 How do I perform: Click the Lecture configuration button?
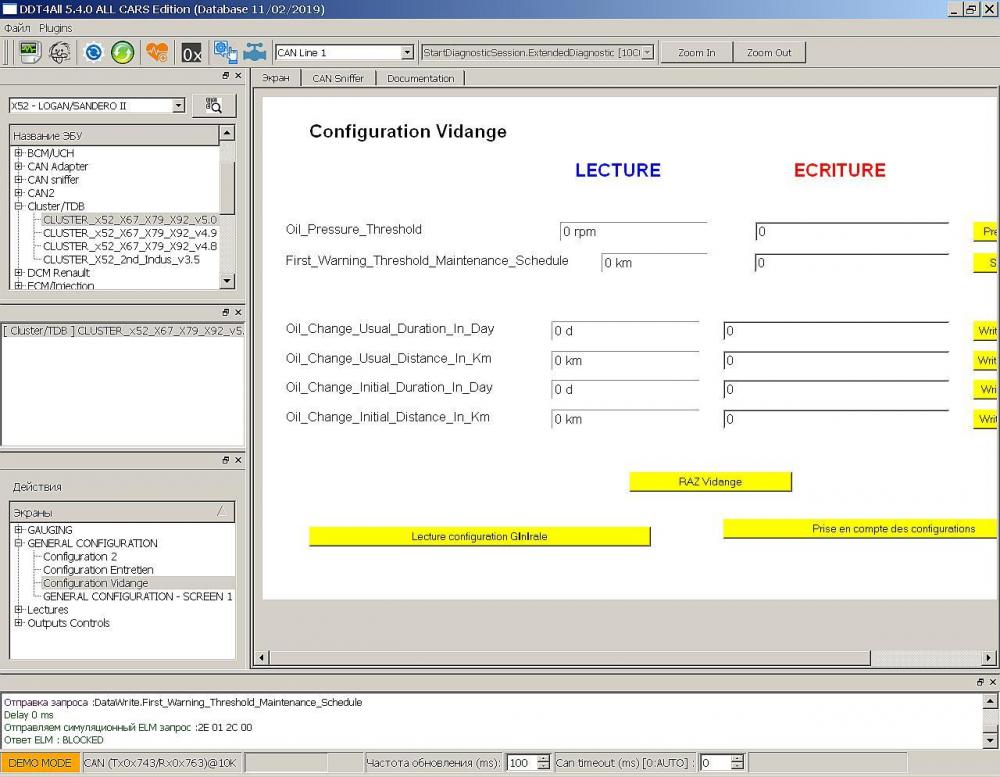(x=480, y=536)
